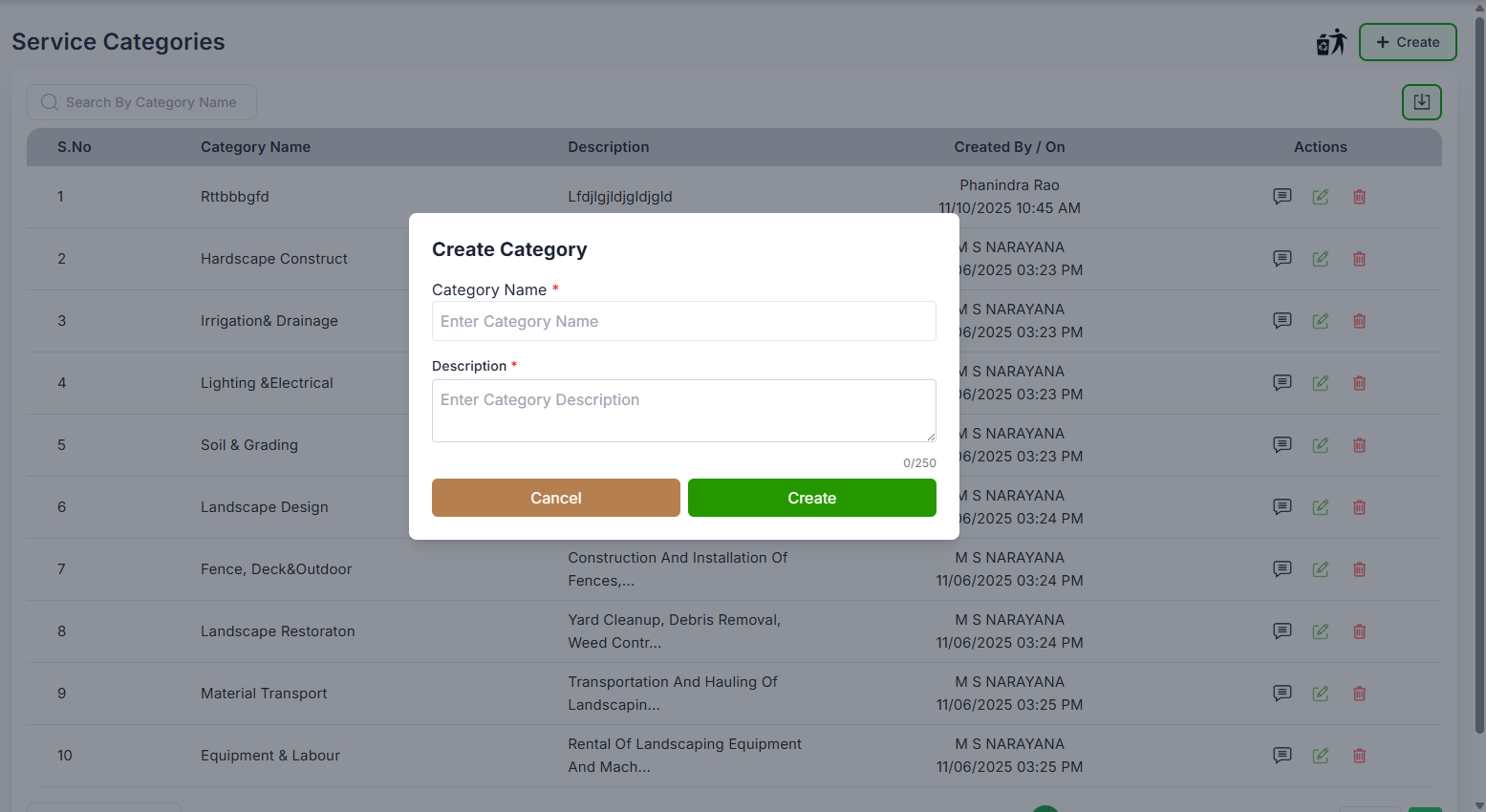
Task: Delete the Irrigation& Drainage category
Action: (1359, 321)
